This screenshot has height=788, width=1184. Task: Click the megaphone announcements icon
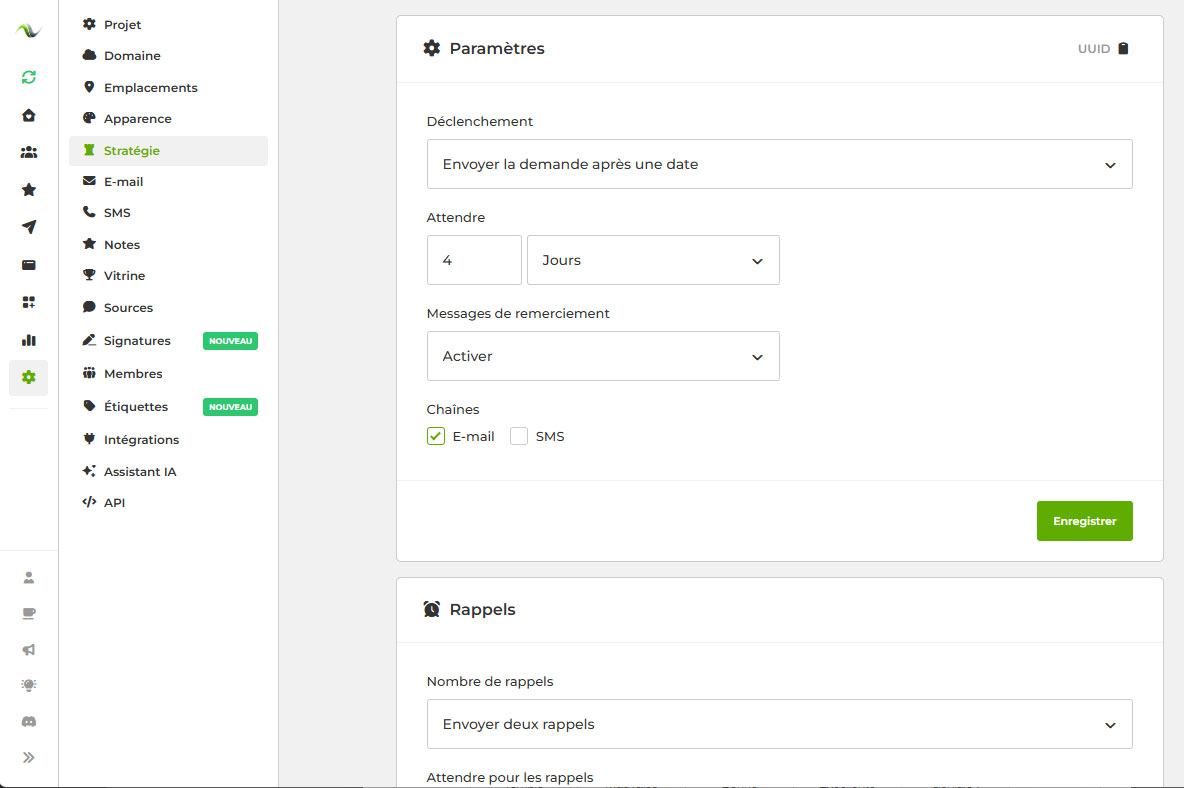tap(29, 650)
